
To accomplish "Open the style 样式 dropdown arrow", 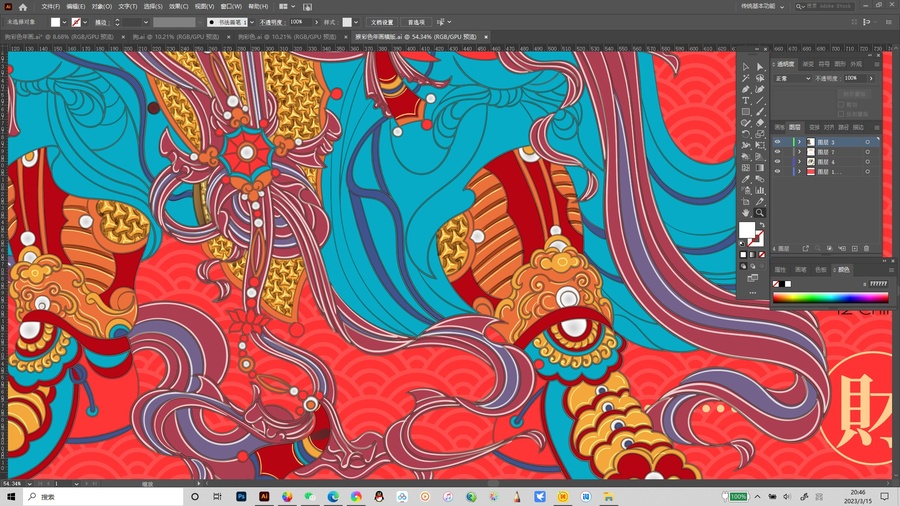I will [356, 22].
